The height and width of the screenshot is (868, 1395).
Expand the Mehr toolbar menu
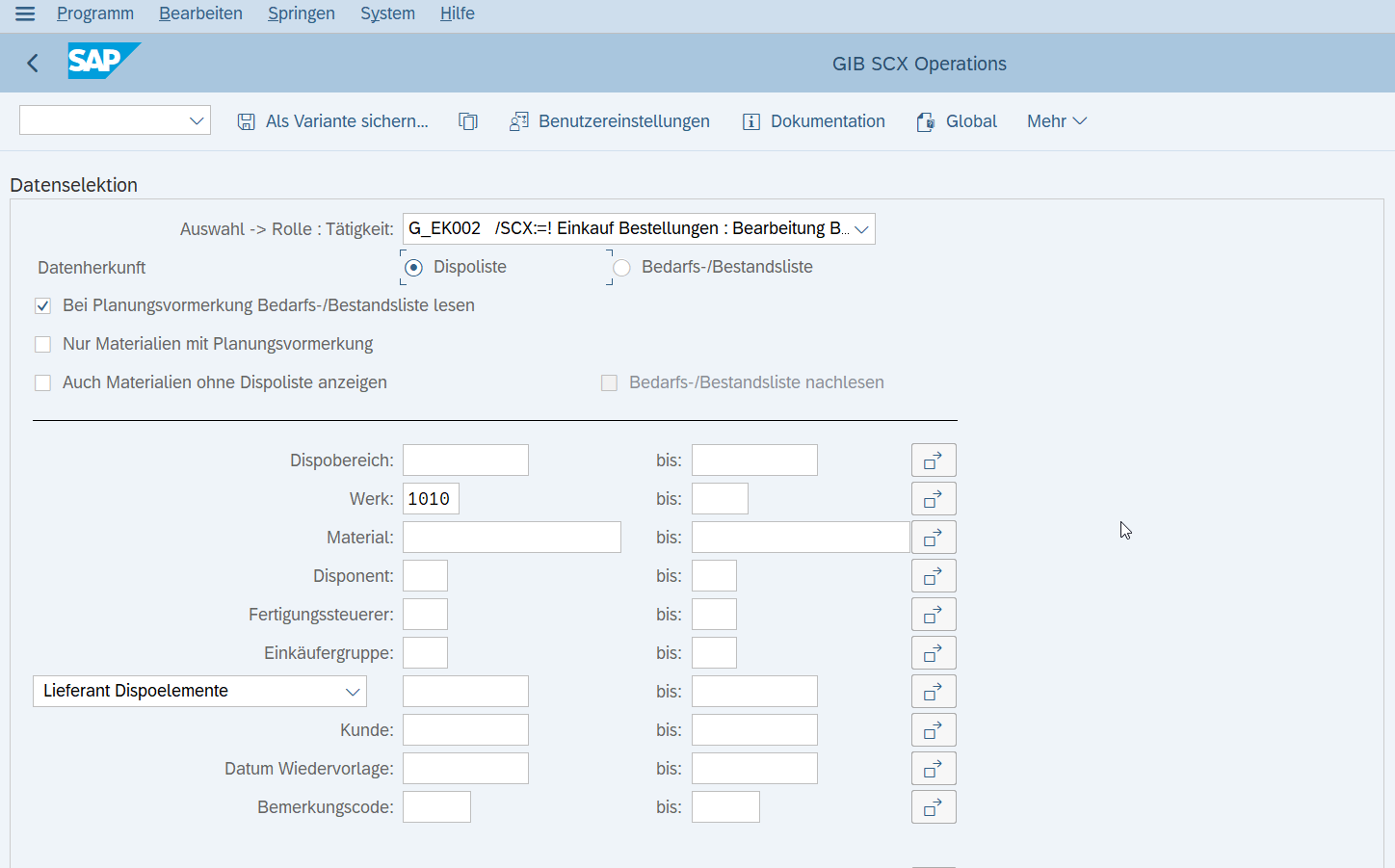[x=1056, y=121]
